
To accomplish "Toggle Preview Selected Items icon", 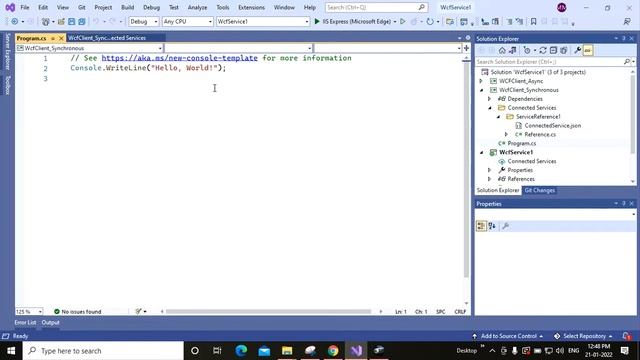I will click(x=588, y=50).
